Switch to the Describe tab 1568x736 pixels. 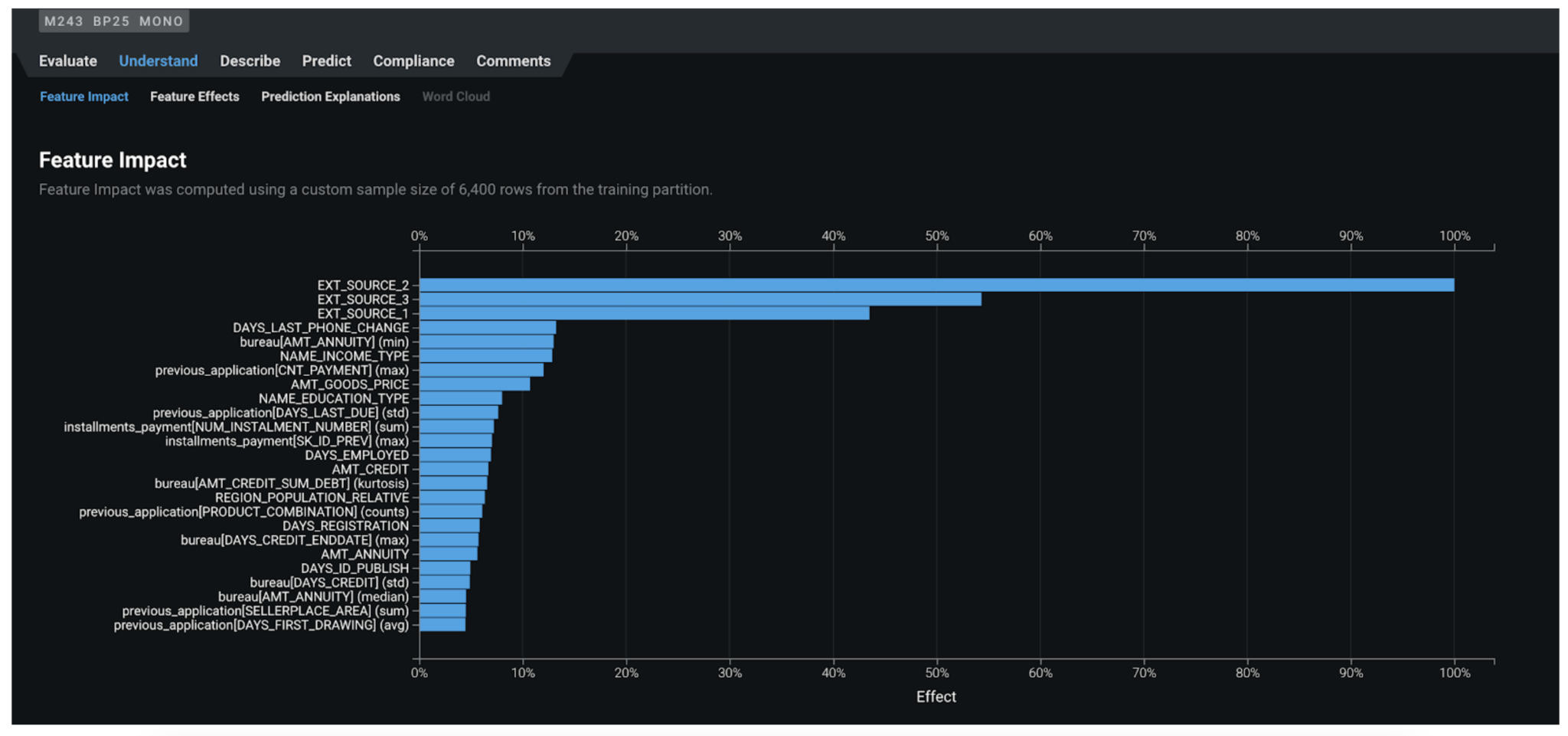click(250, 61)
